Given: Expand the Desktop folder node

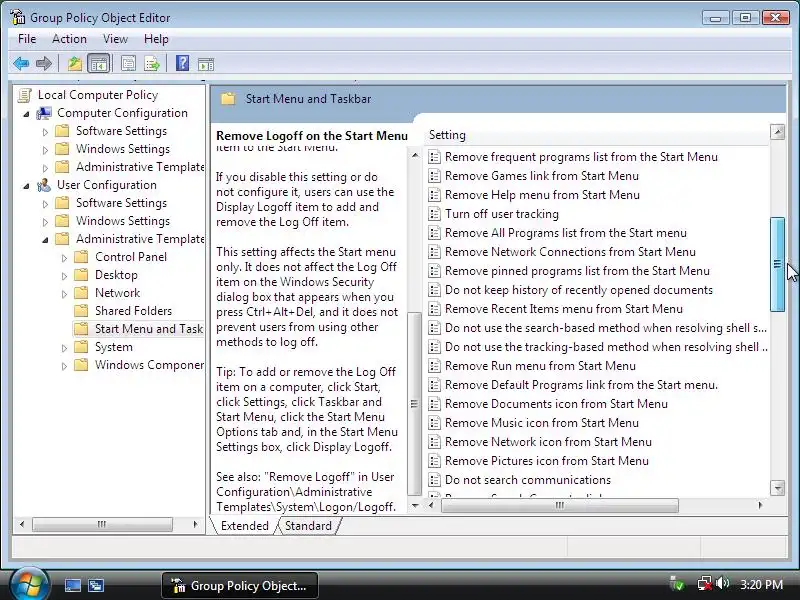Looking at the screenshot, I should 64,276.
